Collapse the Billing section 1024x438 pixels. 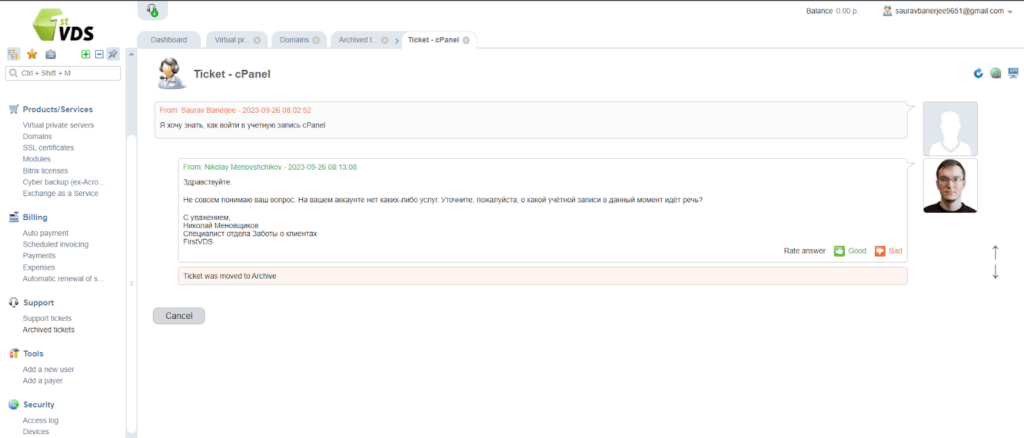tap(35, 217)
